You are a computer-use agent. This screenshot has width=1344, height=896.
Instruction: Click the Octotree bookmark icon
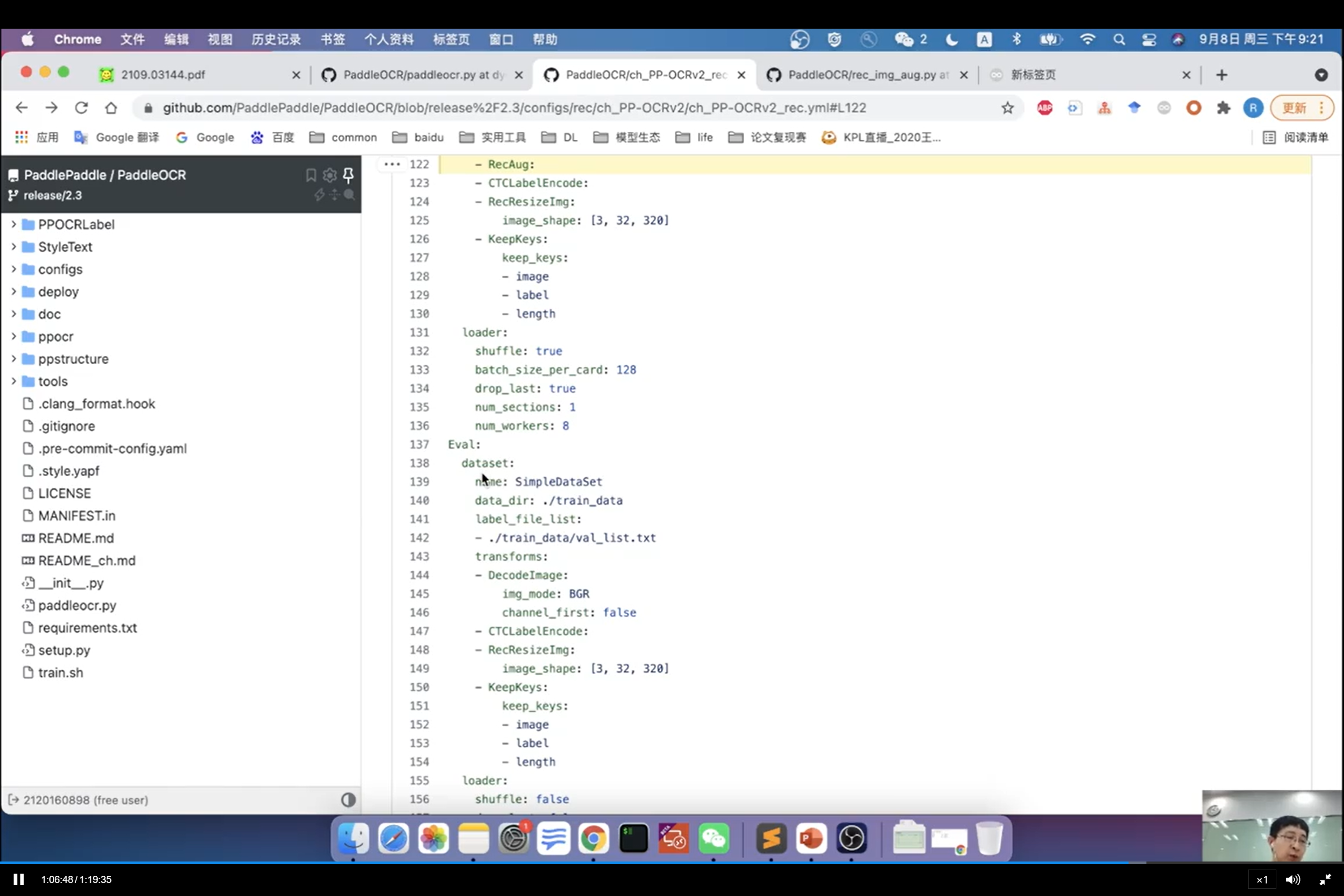(x=311, y=175)
